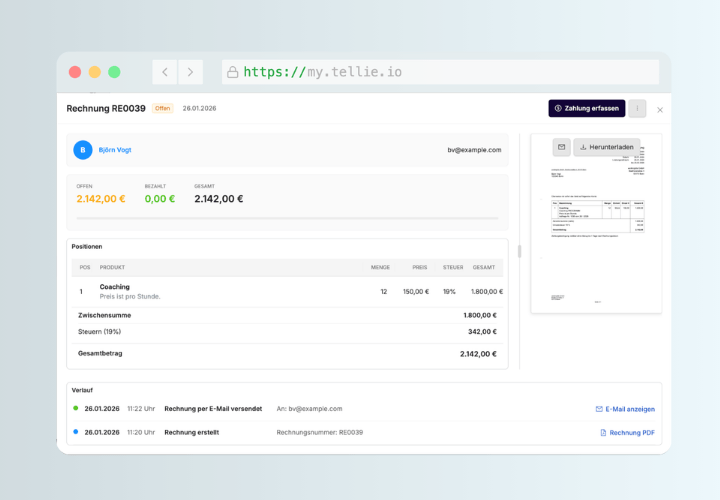The width and height of the screenshot is (720, 500).
Task: Click the envelope icon above invoice preview
Action: pyautogui.click(x=561, y=147)
